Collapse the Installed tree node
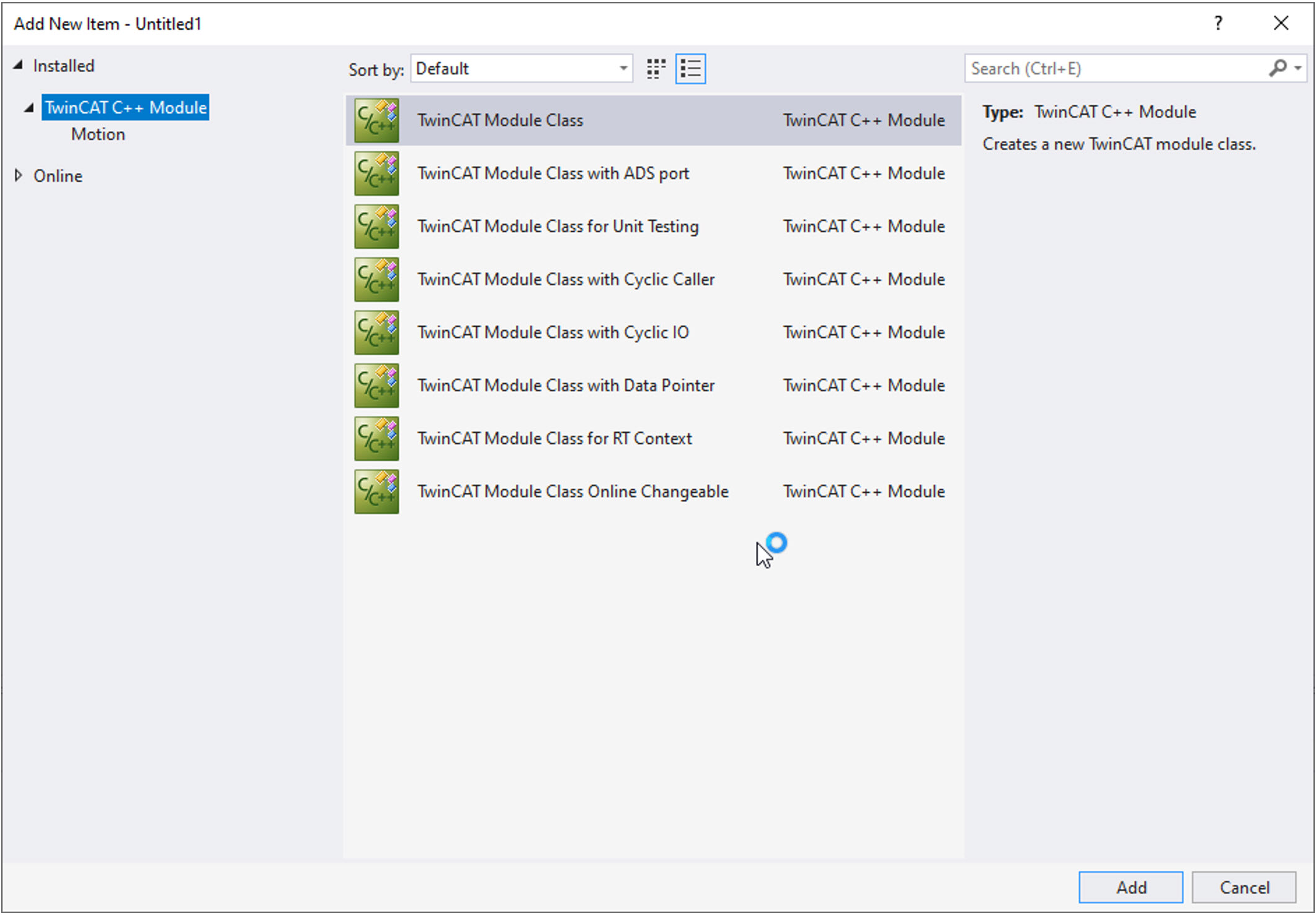The height and width of the screenshot is (915, 1316). (x=18, y=64)
